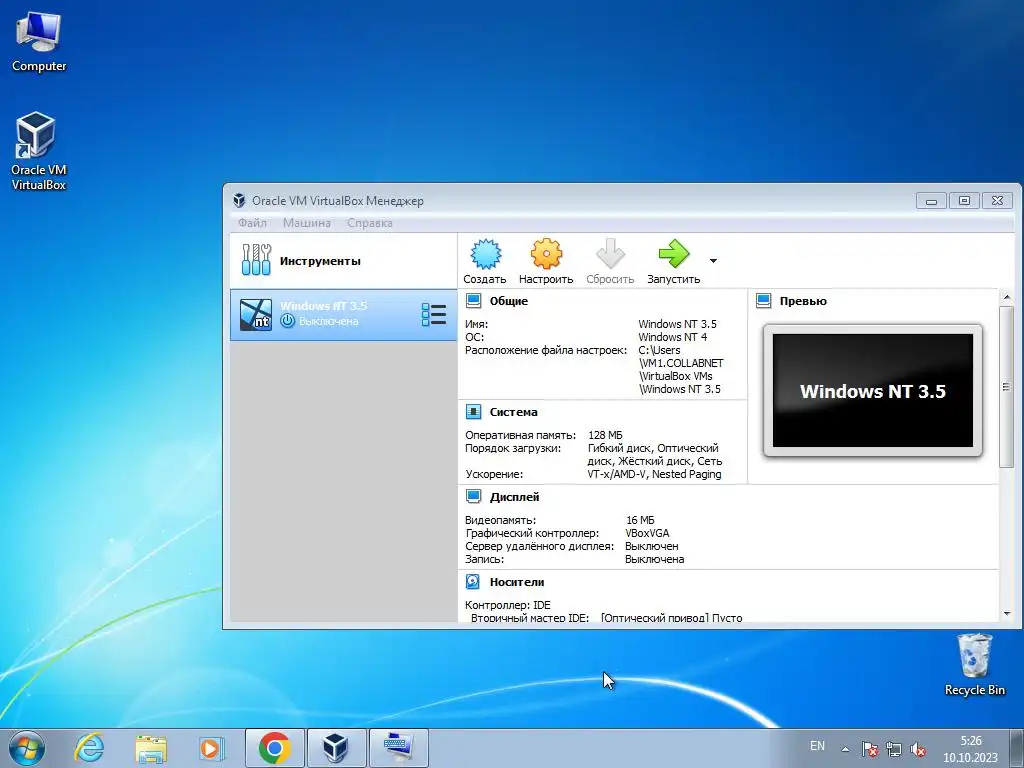Click the Создать (New) gear icon

tap(485, 254)
